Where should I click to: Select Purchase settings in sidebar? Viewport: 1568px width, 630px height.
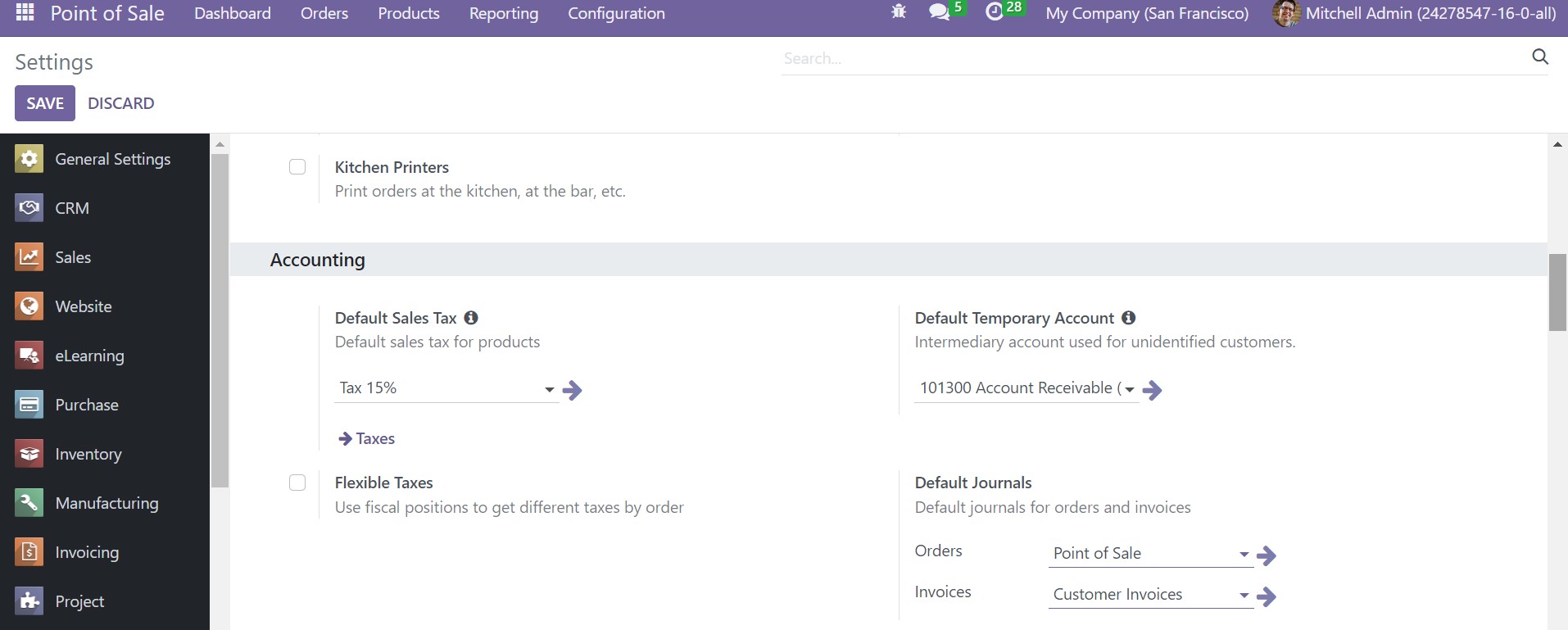(105, 405)
